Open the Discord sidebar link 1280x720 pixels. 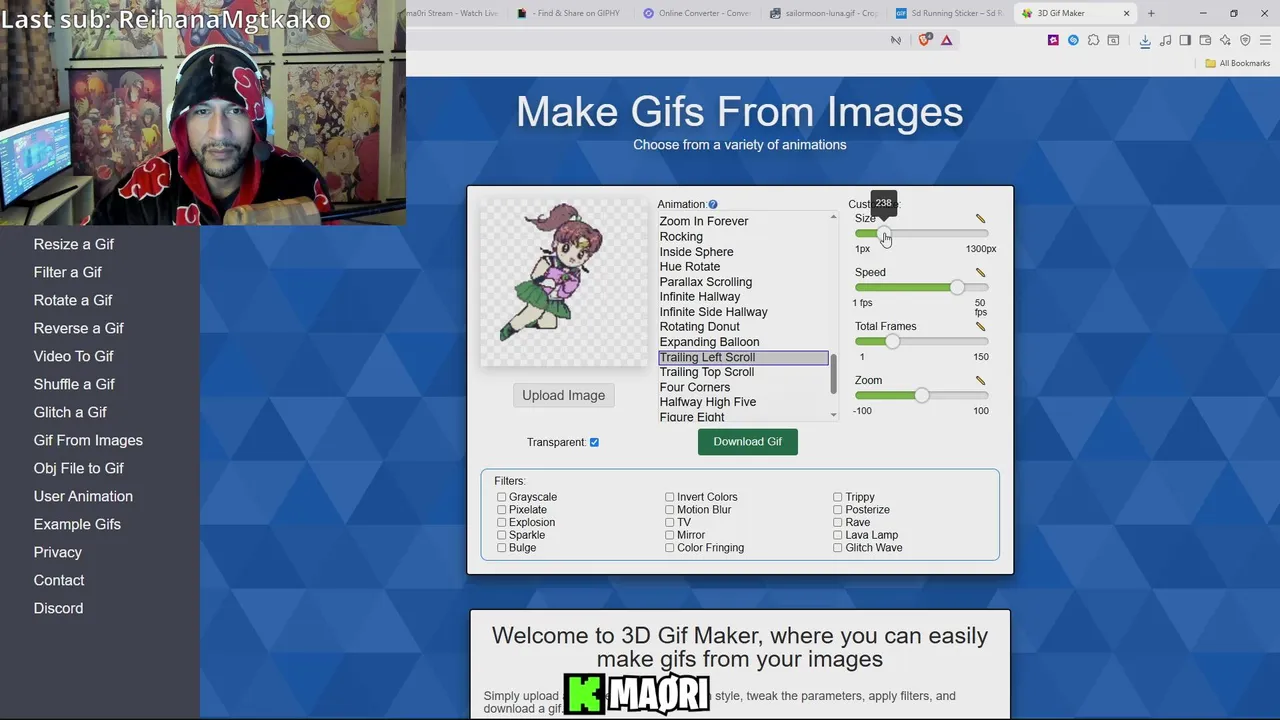(58, 608)
